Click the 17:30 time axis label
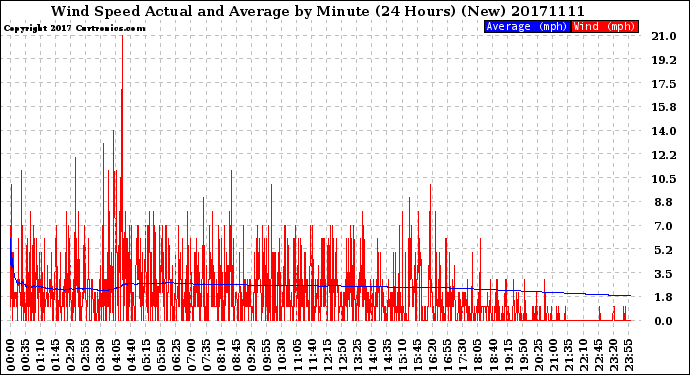 pyautogui.click(x=462, y=355)
